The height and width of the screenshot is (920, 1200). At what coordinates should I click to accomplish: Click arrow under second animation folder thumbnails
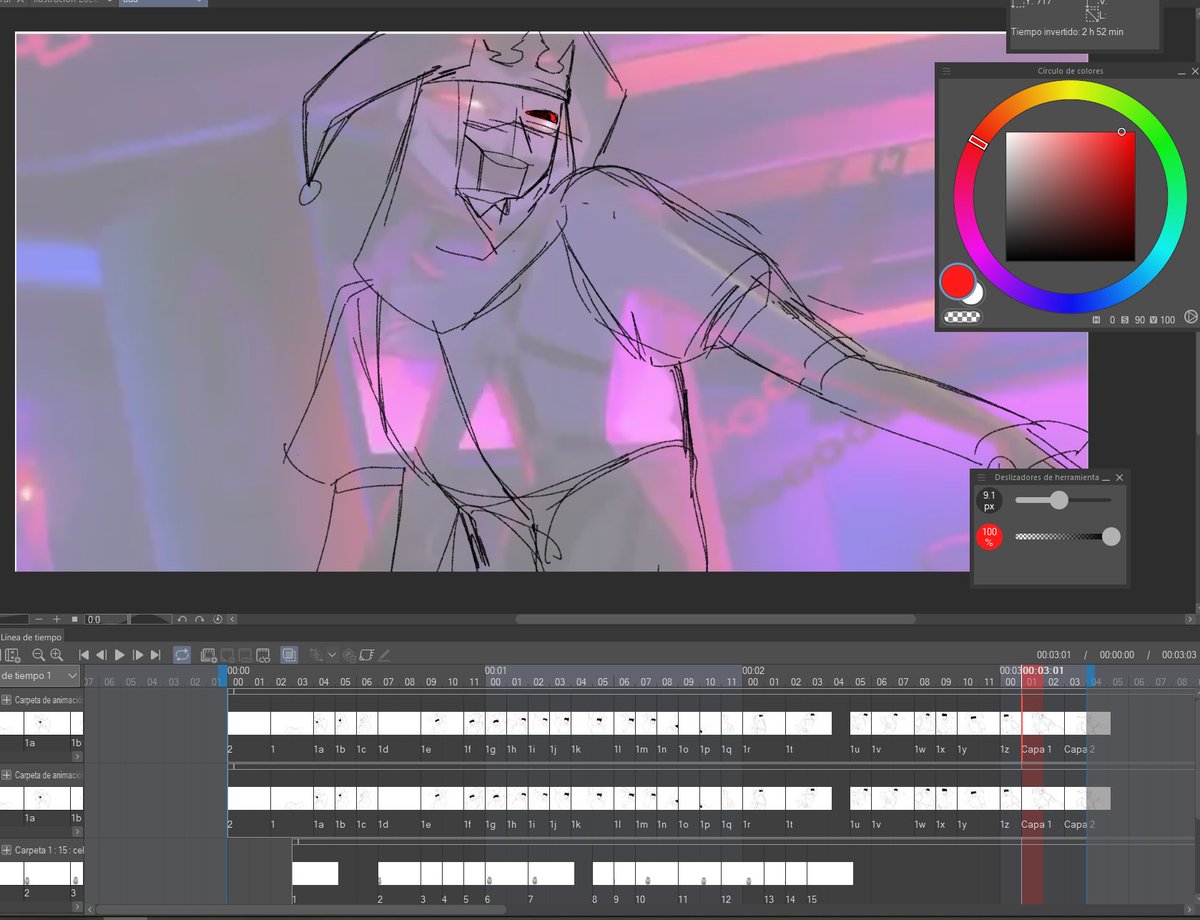(x=78, y=832)
